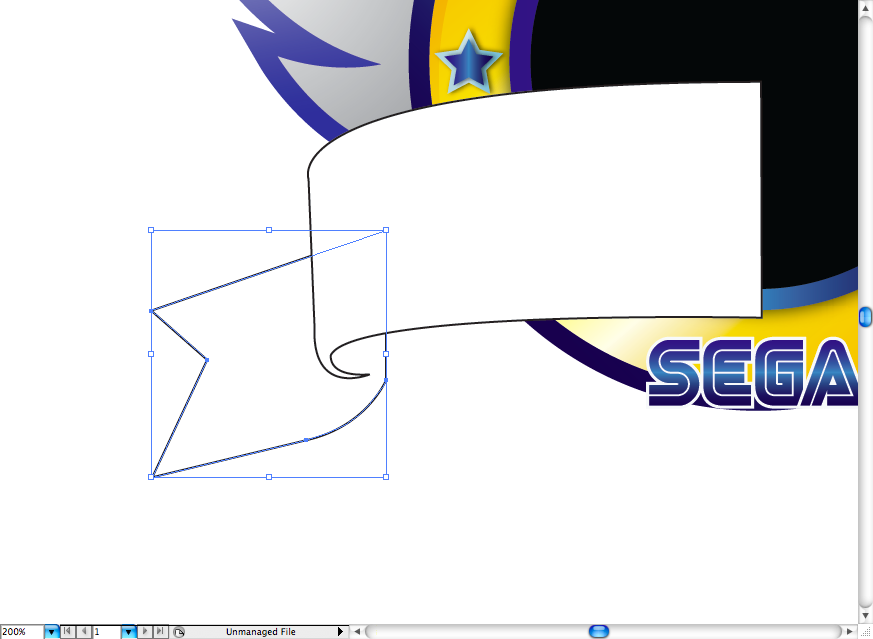The image size is (873, 639).
Task: Click the Unmanaged File status text
Action: (261, 632)
